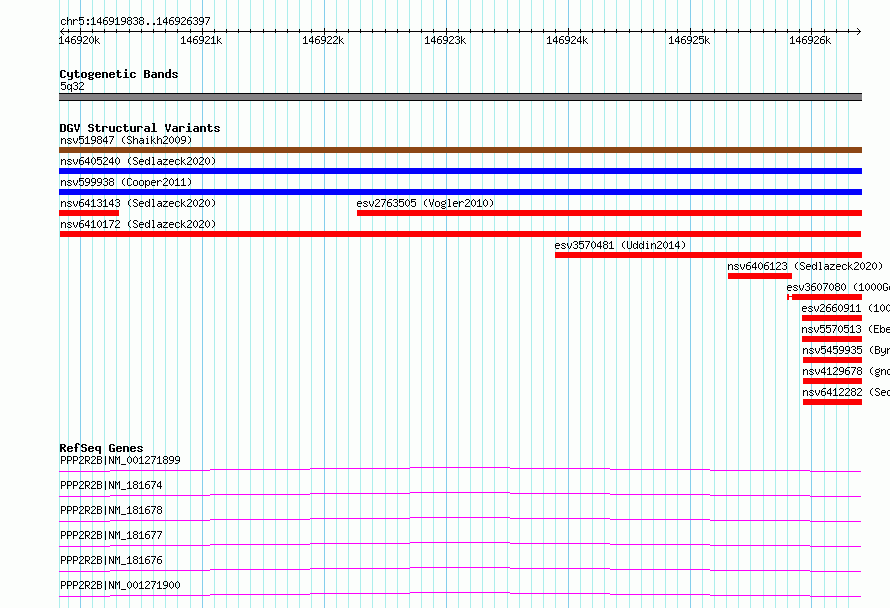Click the red nsv5459935 variant bar
890x608 pixels.
(x=833, y=360)
